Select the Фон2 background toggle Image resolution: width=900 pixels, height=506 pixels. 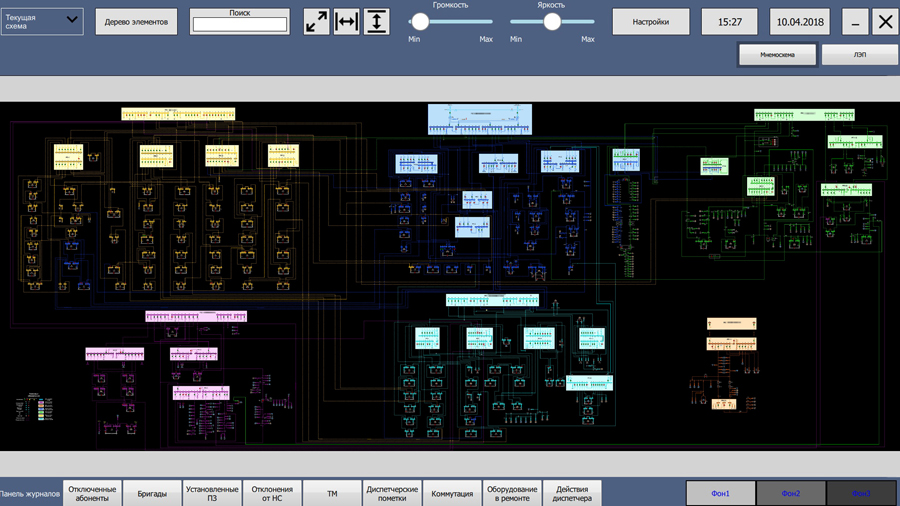click(x=790, y=493)
